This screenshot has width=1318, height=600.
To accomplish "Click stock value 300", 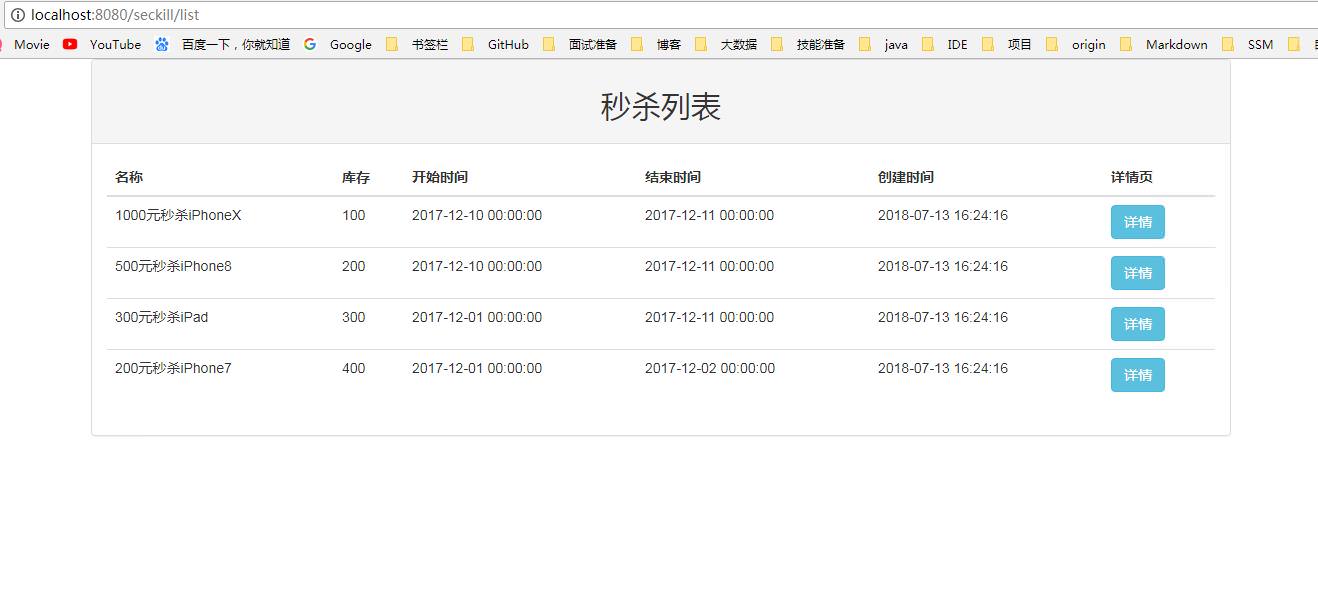I will click(x=354, y=317).
